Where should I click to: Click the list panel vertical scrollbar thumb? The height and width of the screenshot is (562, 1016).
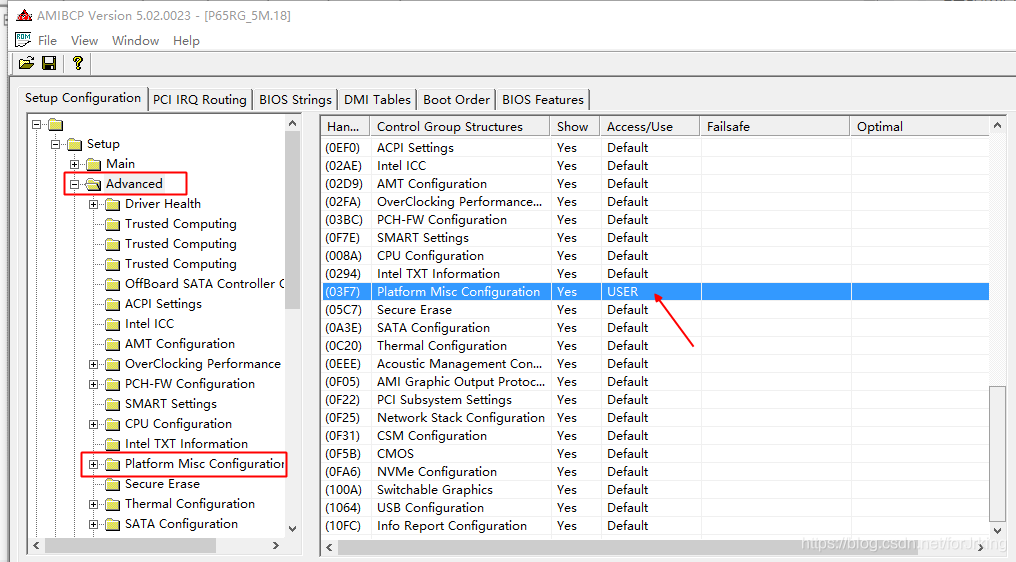997,452
